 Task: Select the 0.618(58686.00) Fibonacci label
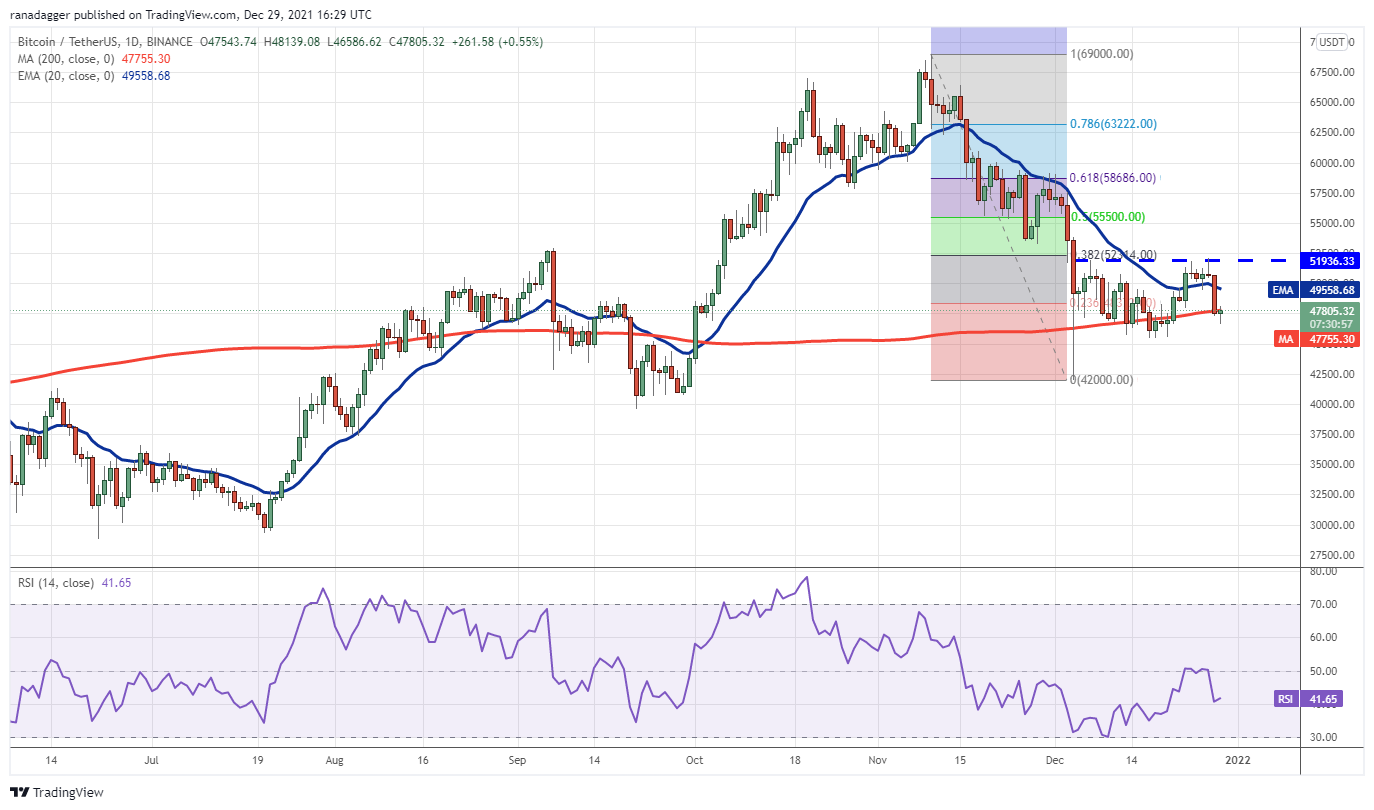[1113, 178]
